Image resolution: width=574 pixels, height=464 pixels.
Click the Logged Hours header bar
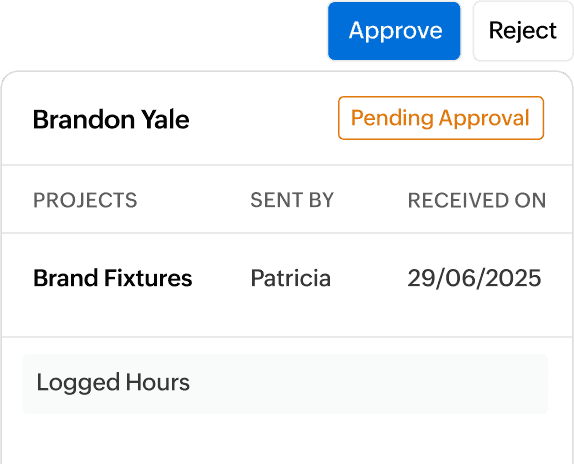[x=285, y=383]
